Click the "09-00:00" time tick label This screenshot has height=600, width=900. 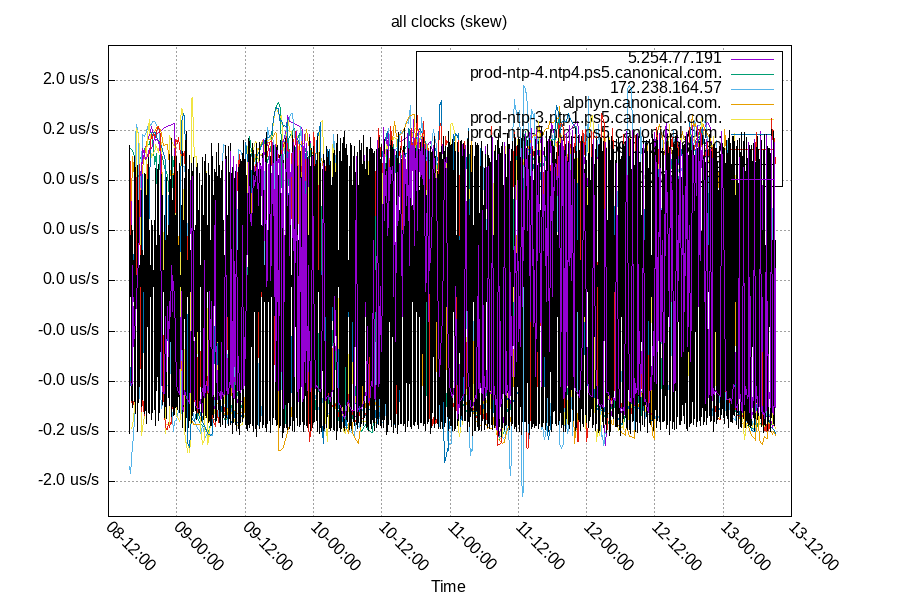point(199,546)
